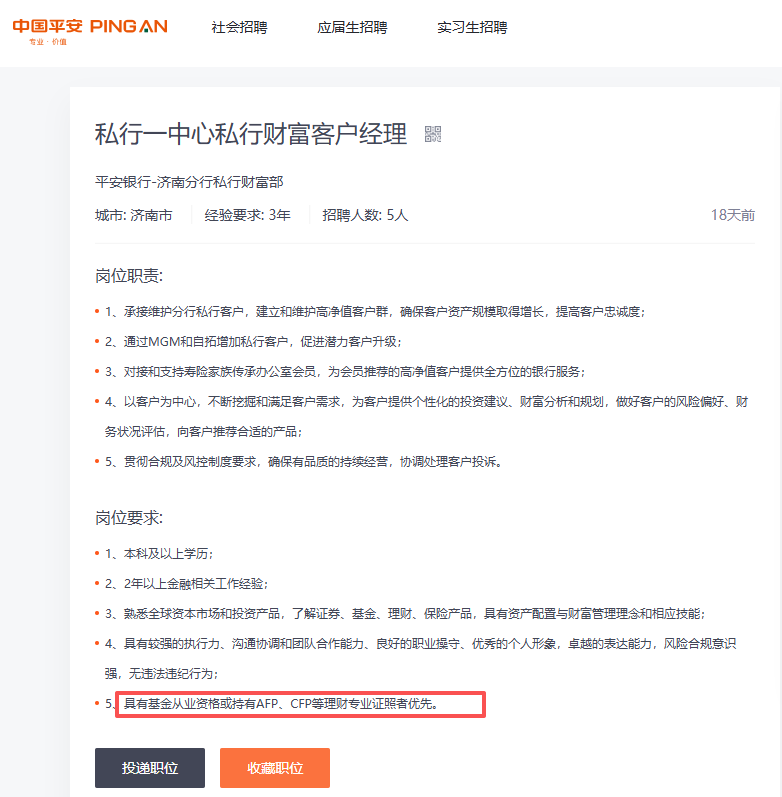Click the 岗位职责 heading

[x=129, y=275]
